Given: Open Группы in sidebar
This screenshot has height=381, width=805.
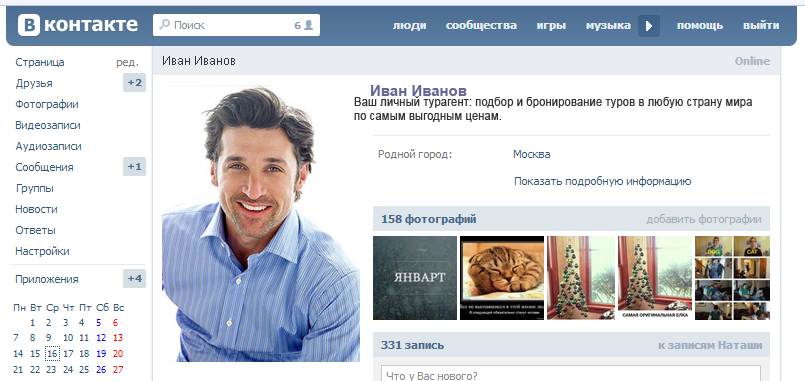Looking at the screenshot, I should coord(34,188).
